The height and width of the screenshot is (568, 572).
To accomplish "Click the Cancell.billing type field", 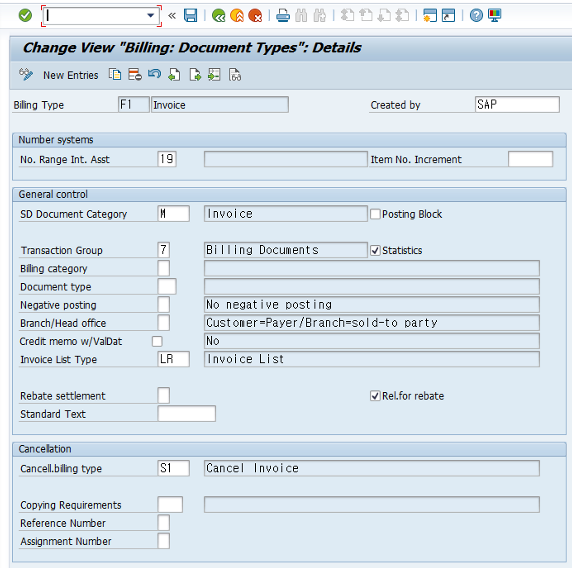I will (174, 468).
